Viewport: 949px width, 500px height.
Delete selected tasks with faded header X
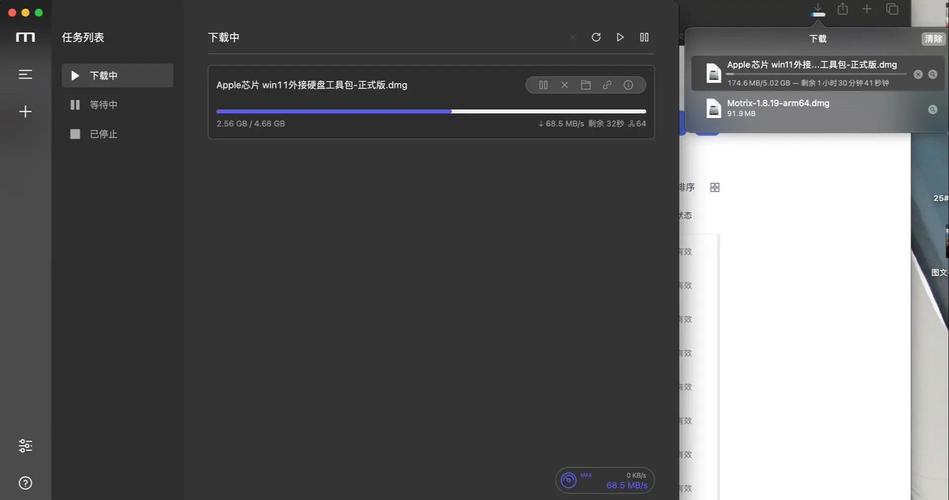(572, 38)
